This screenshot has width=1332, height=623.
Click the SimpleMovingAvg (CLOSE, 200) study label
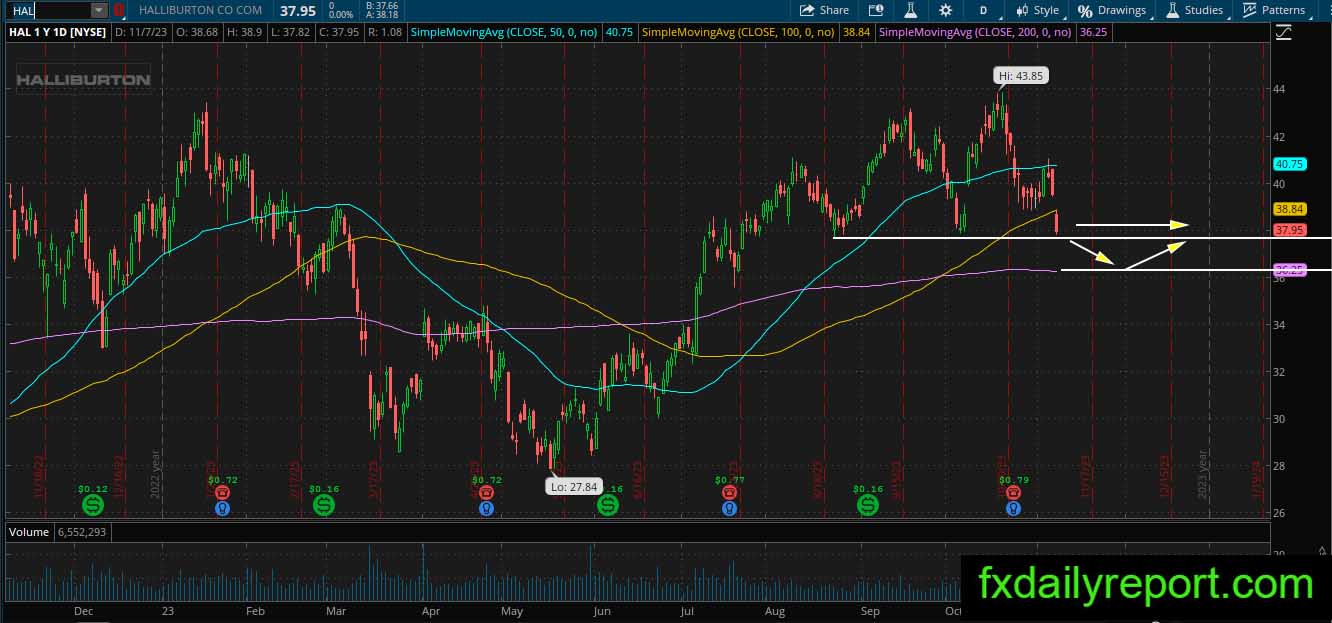[976, 32]
